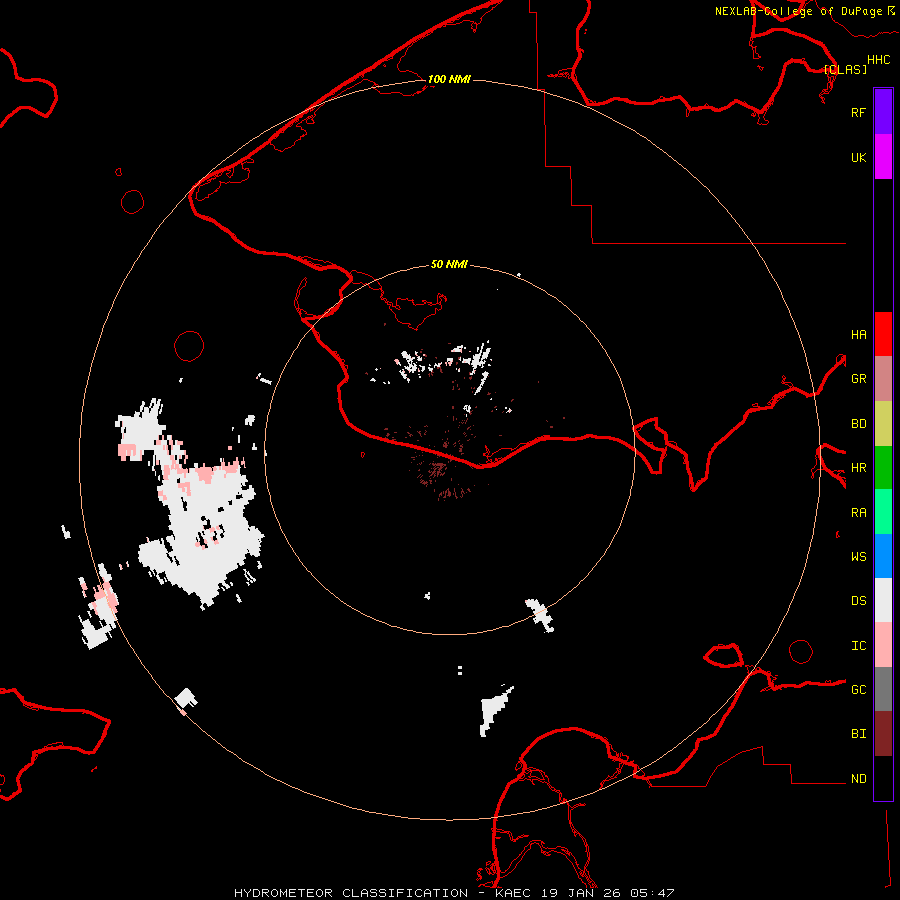This screenshot has height=900, width=900.
Task: Click the DS white legend swatch
Action: pos(883,600)
